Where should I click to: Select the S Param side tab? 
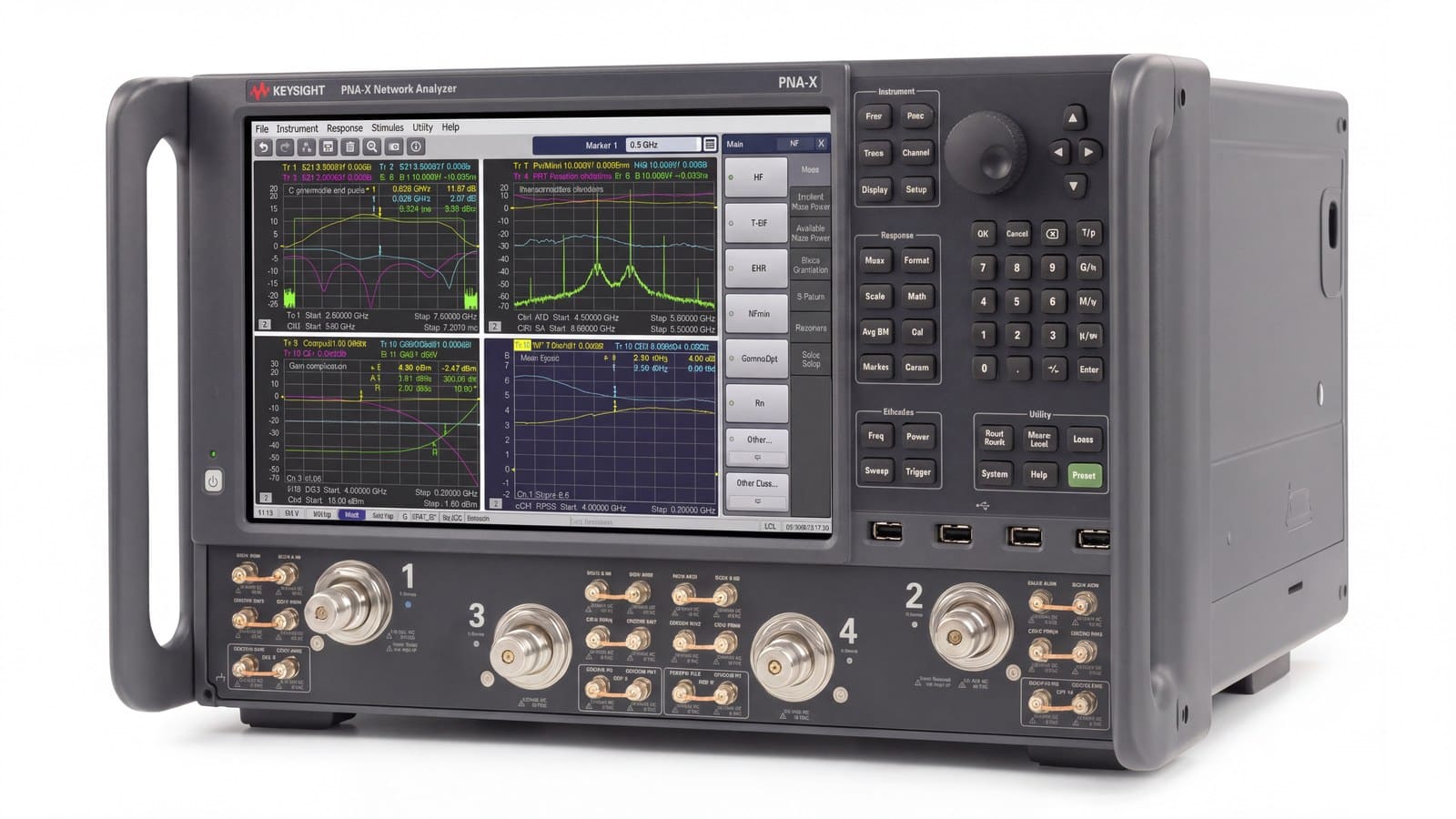click(810, 297)
